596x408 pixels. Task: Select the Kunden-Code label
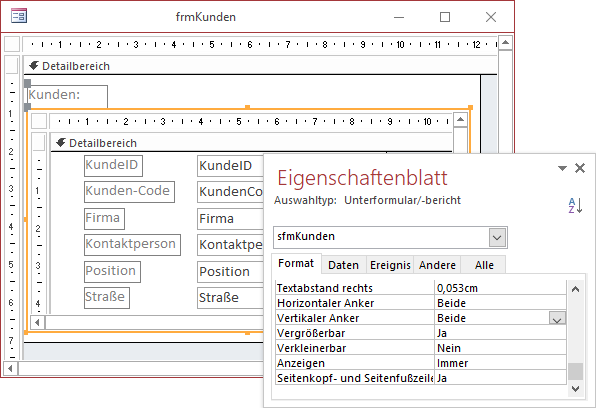(x=129, y=192)
